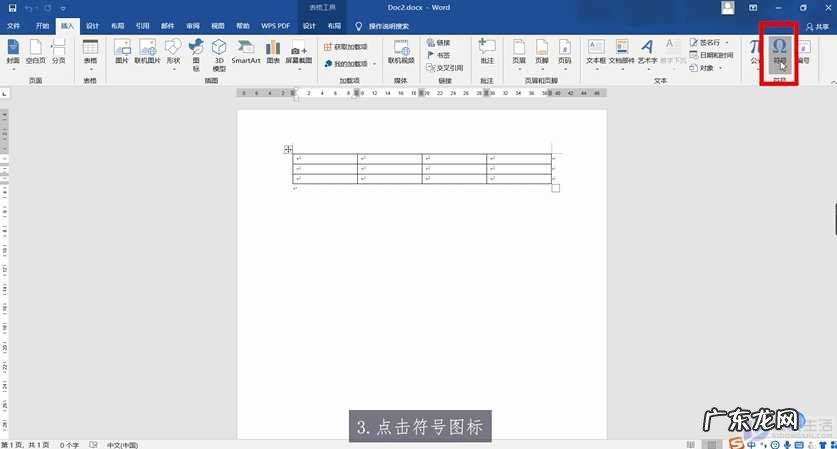837x449 pixels.
Task: Click the Redo icon in quick access toolbar
Action: pos(48,8)
